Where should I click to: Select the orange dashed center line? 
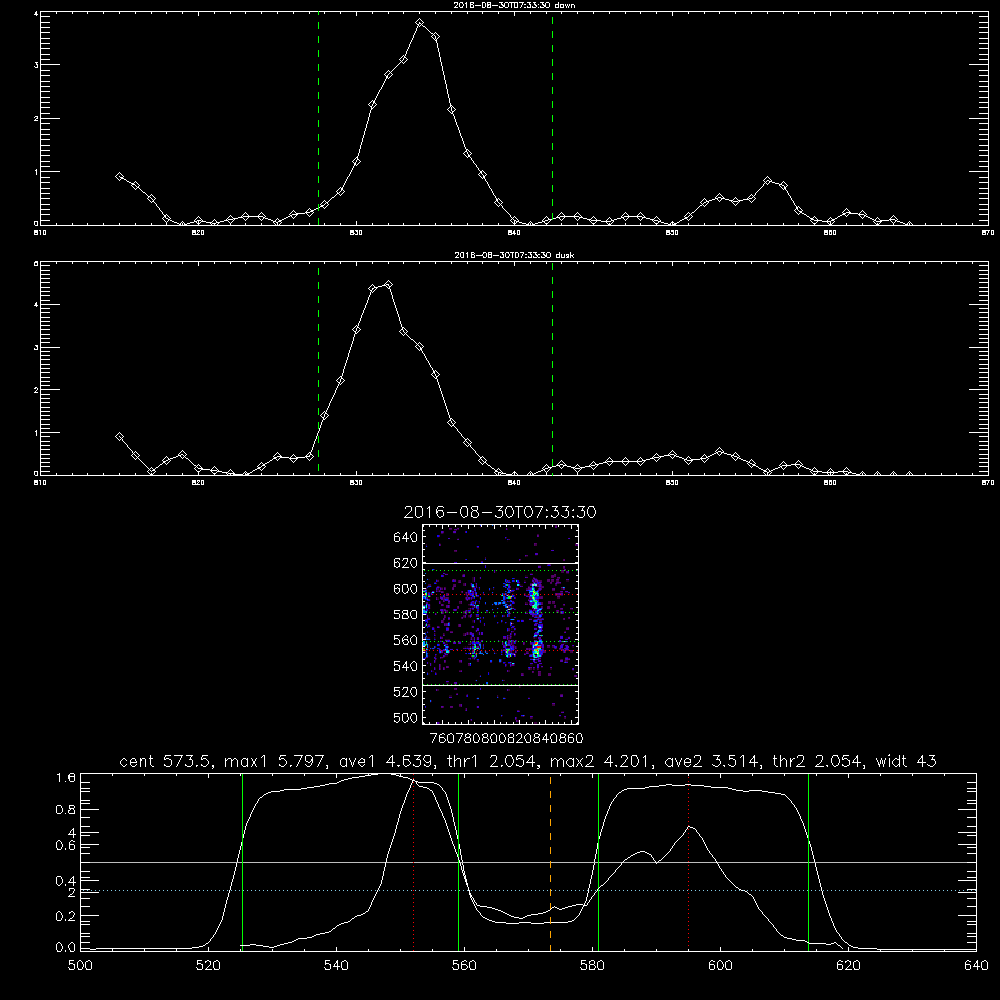point(550,861)
